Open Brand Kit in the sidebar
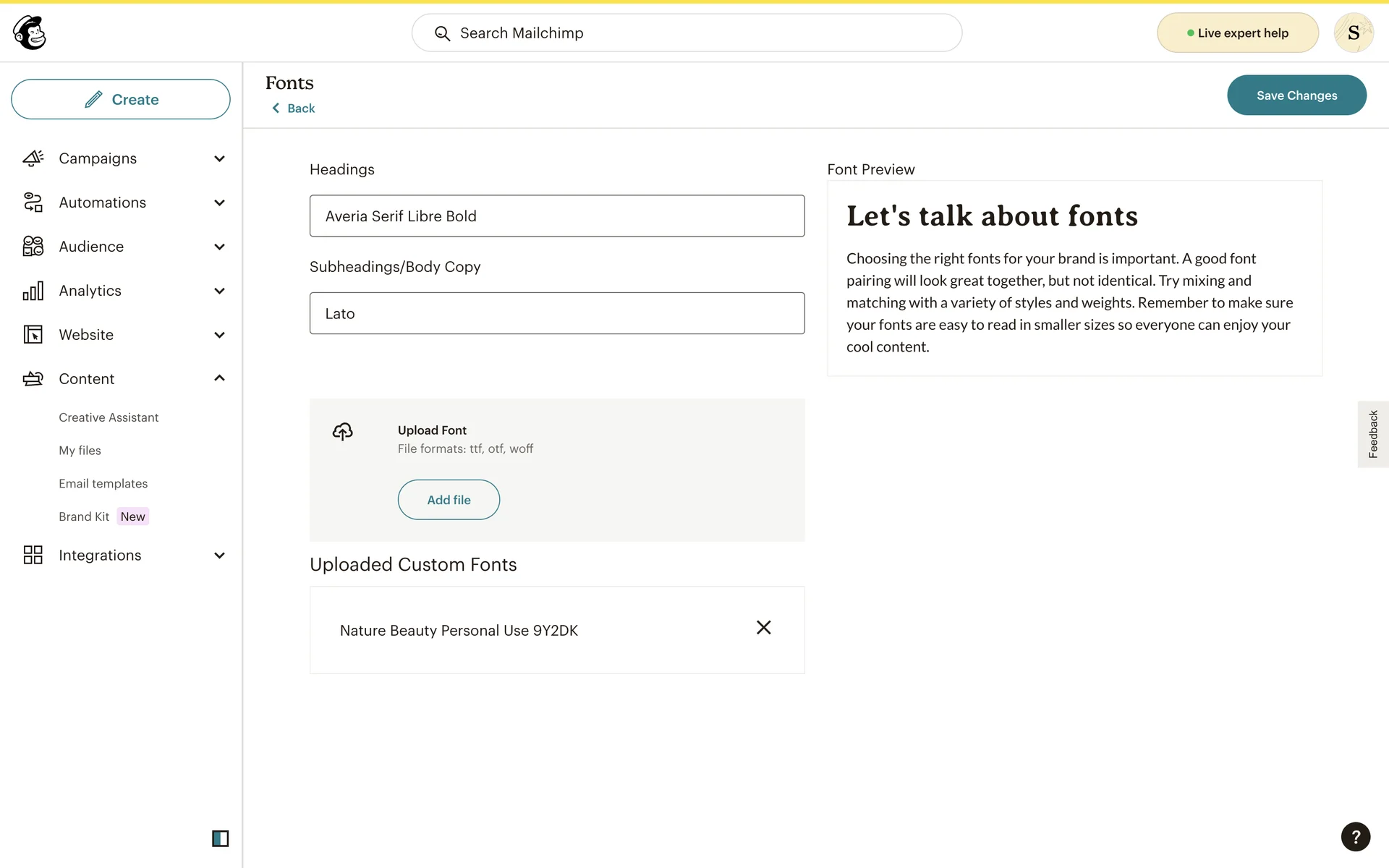 tap(84, 516)
